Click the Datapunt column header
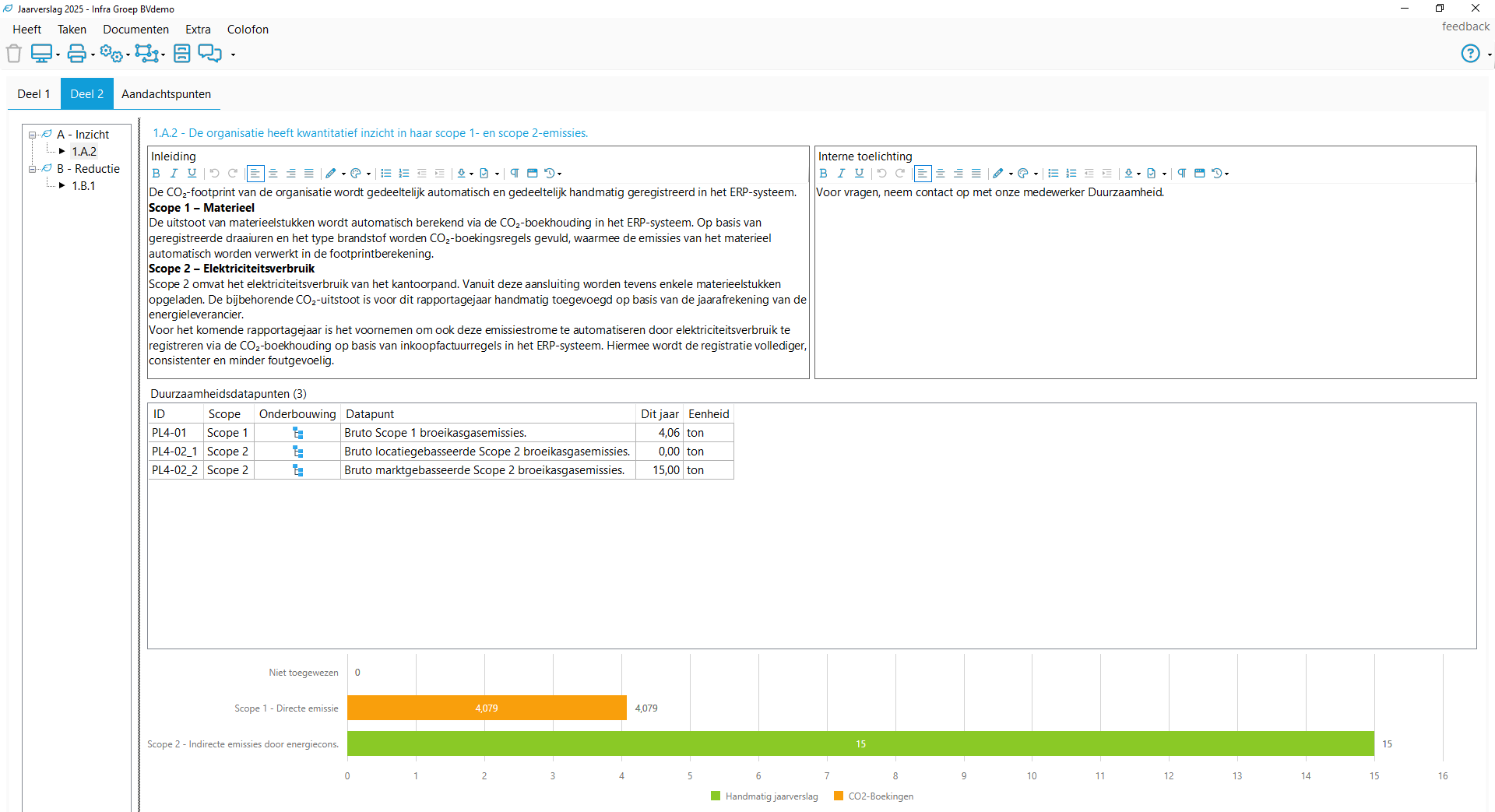This screenshot has height=812, width=1495. coord(488,414)
